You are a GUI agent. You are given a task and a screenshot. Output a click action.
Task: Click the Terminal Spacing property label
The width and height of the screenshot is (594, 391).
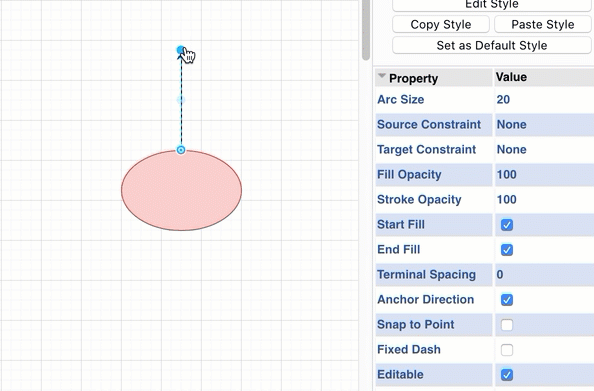click(x=426, y=275)
